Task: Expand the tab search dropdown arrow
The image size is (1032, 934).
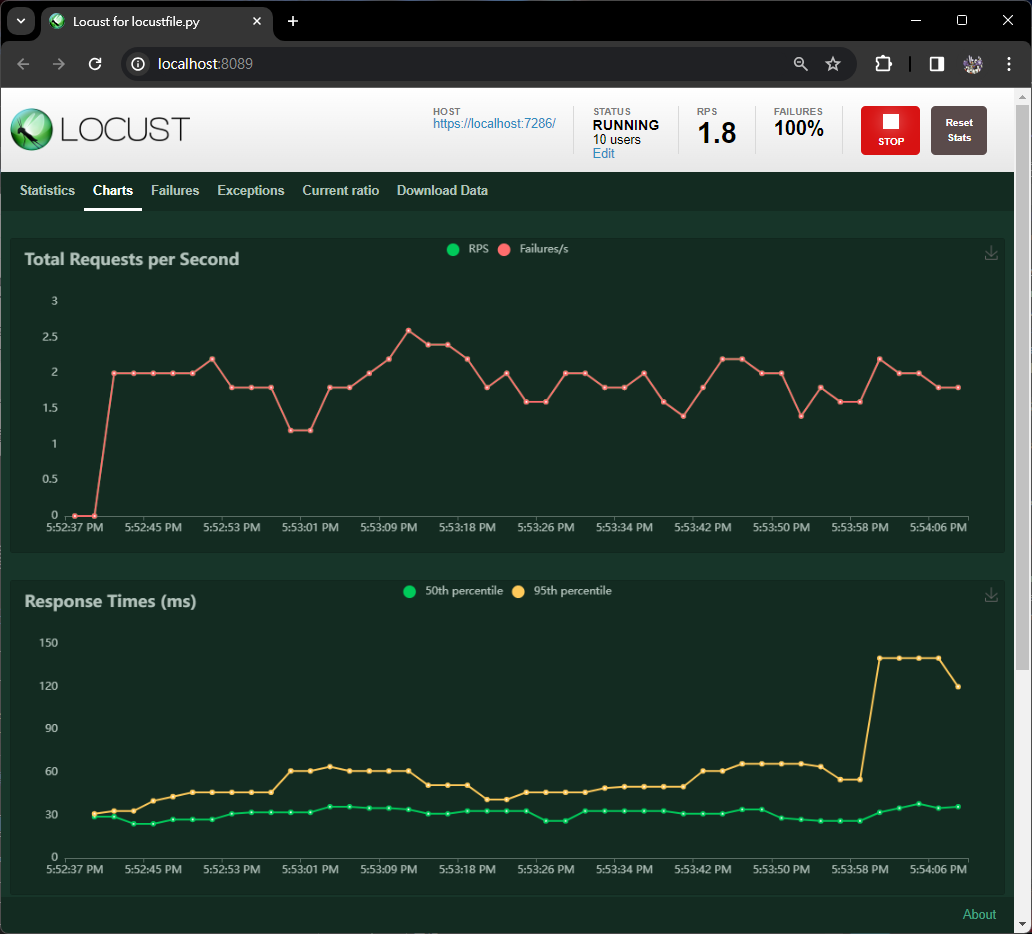Action: [x=20, y=21]
